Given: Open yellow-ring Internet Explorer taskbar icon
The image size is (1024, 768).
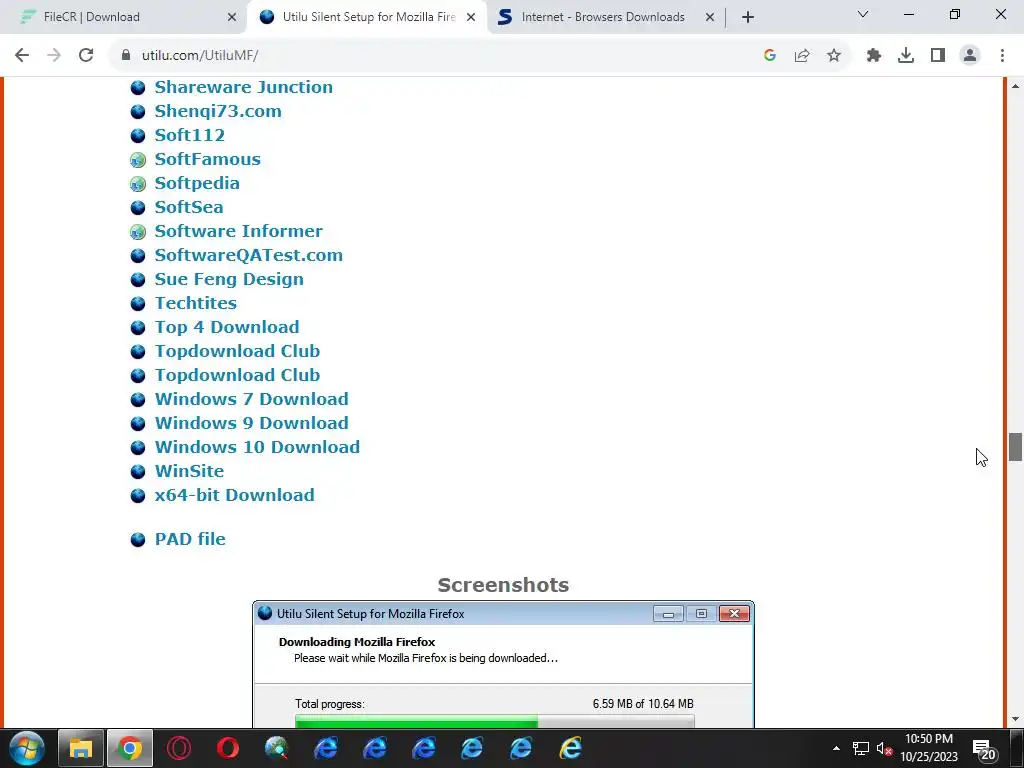Looking at the screenshot, I should tap(570, 748).
